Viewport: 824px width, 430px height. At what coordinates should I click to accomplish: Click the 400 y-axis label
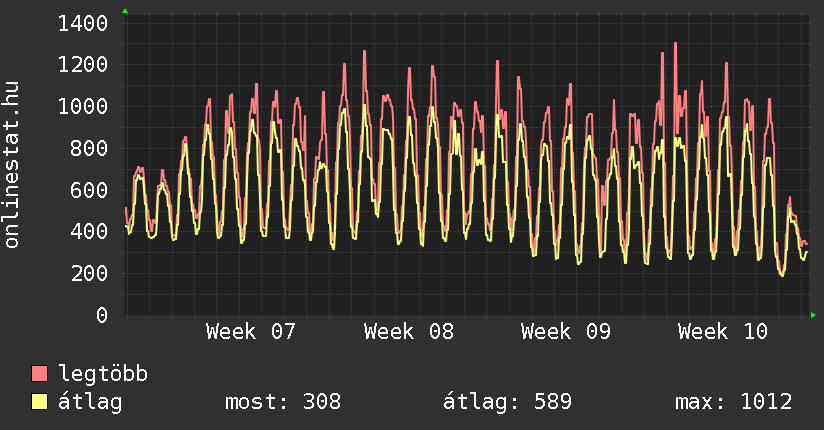[90, 232]
